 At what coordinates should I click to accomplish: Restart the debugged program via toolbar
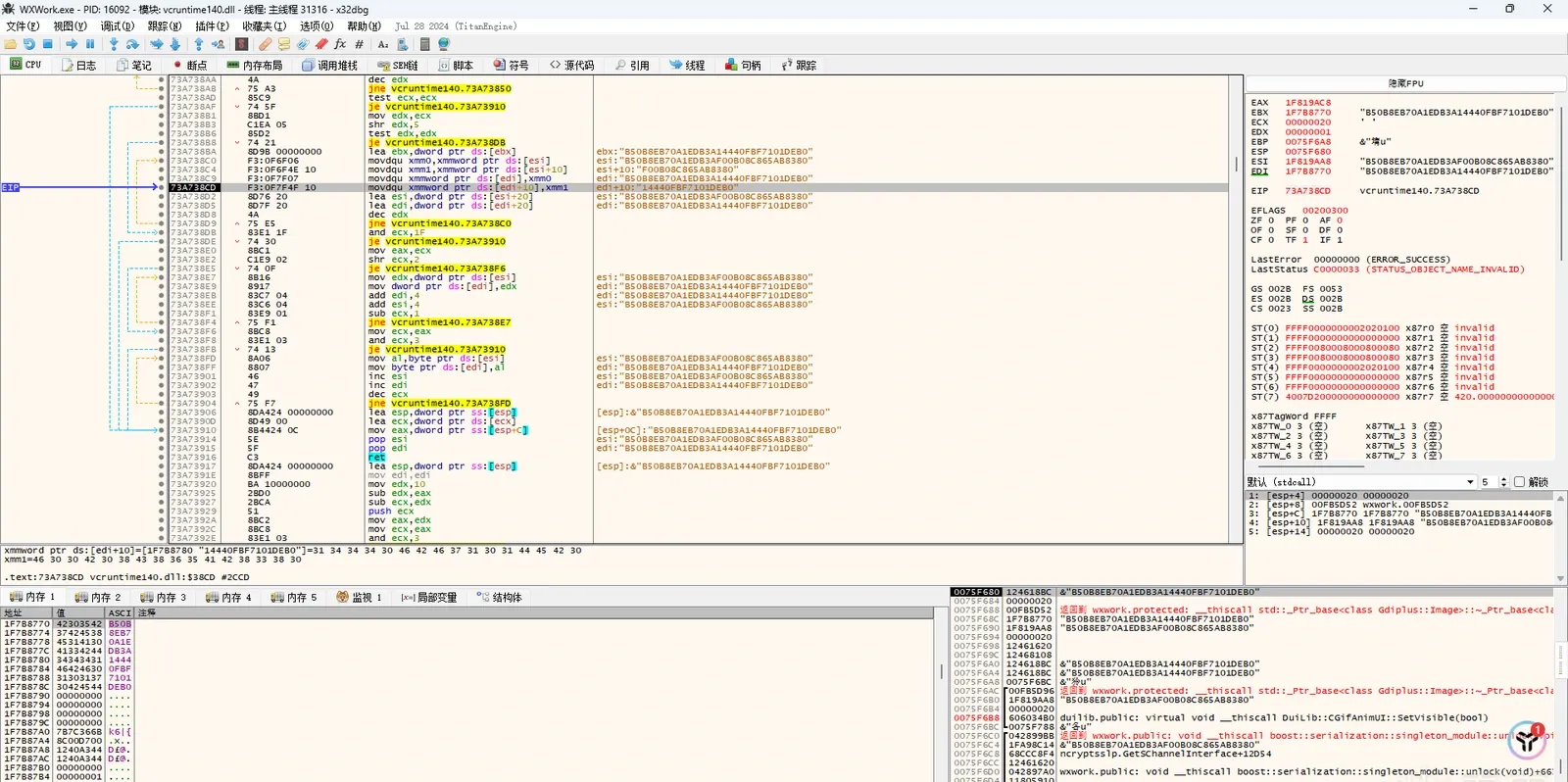pos(29,44)
